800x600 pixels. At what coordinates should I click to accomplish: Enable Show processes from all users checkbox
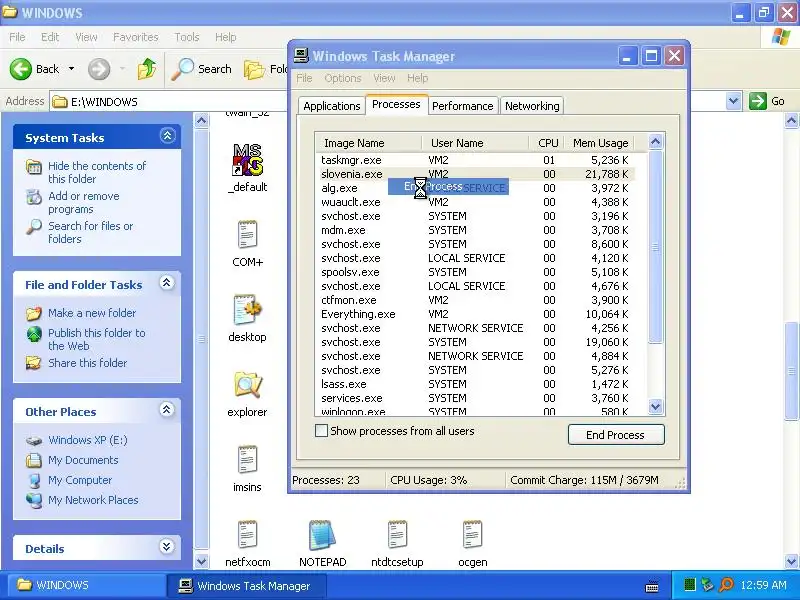[x=321, y=431]
